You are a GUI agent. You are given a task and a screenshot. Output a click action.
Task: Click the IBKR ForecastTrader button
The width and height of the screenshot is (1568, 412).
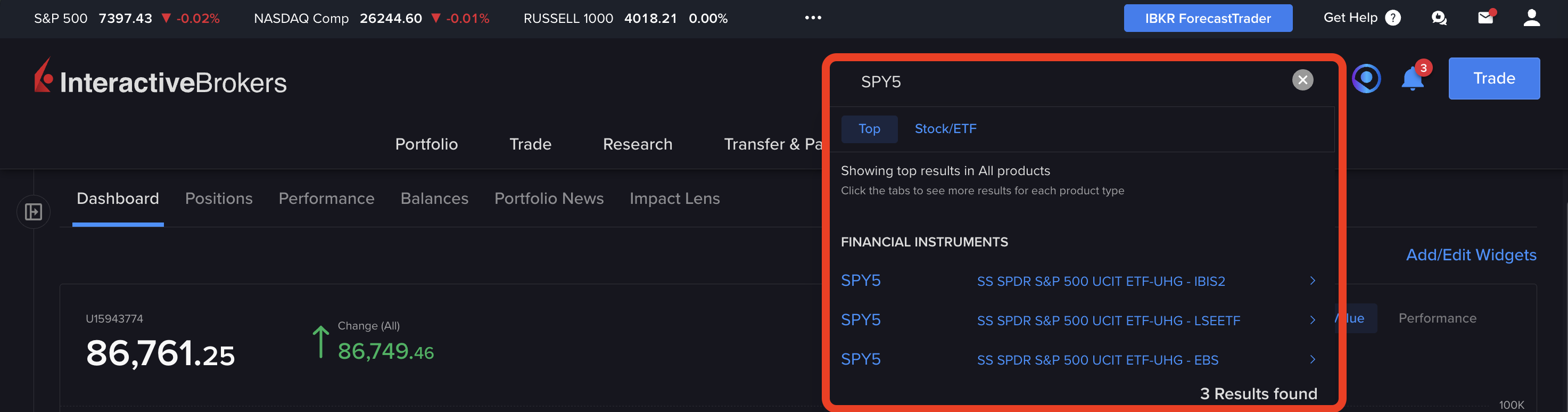click(1208, 18)
